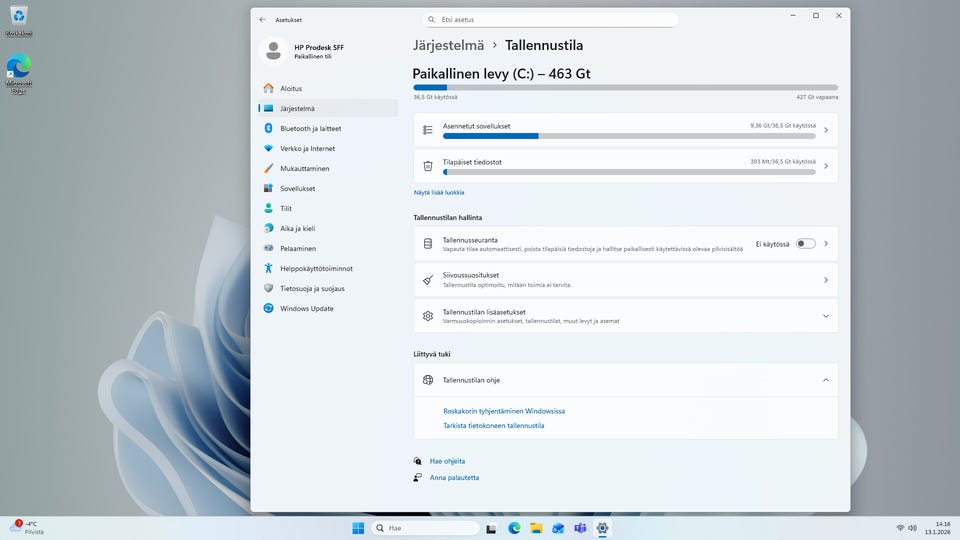Select Mukauttaminen in the sidebar menu
Image resolution: width=960 pixels, height=540 pixels.
coord(304,168)
